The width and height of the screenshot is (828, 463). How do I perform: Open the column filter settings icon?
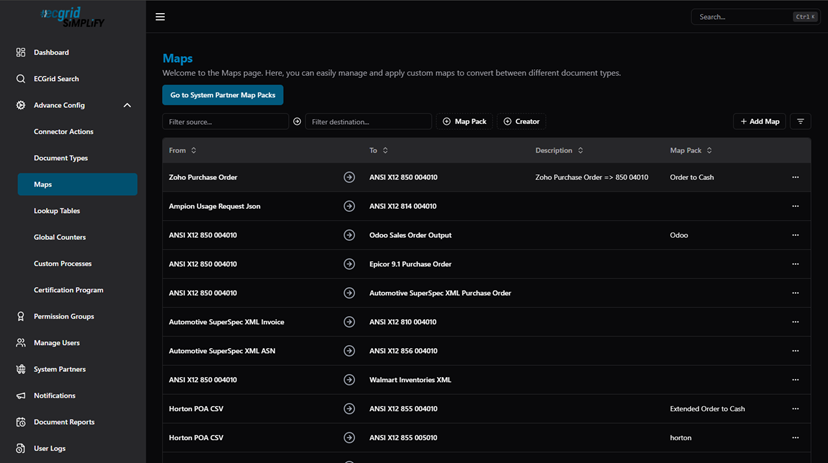click(x=801, y=121)
